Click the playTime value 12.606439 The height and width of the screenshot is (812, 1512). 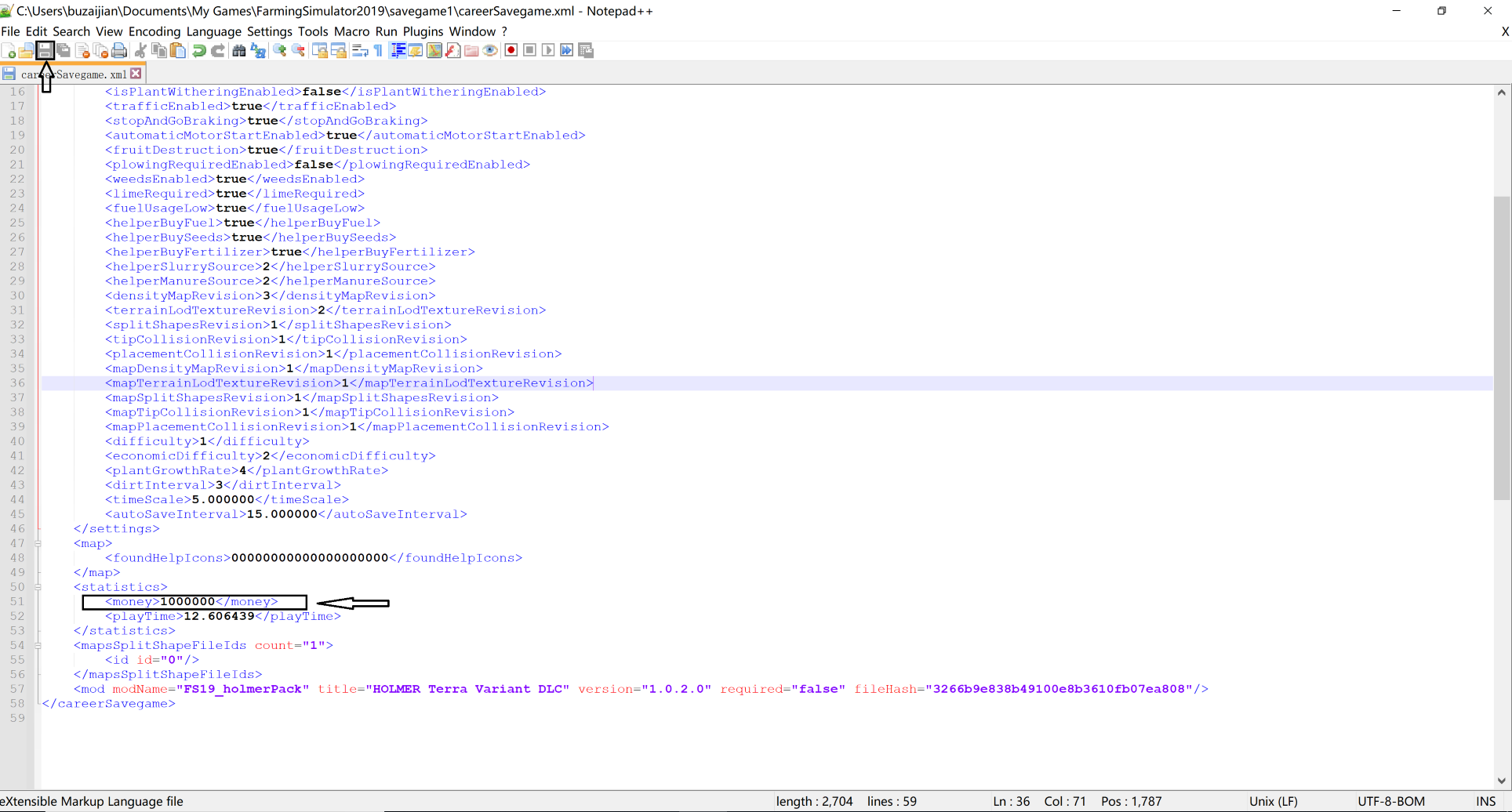(x=219, y=616)
